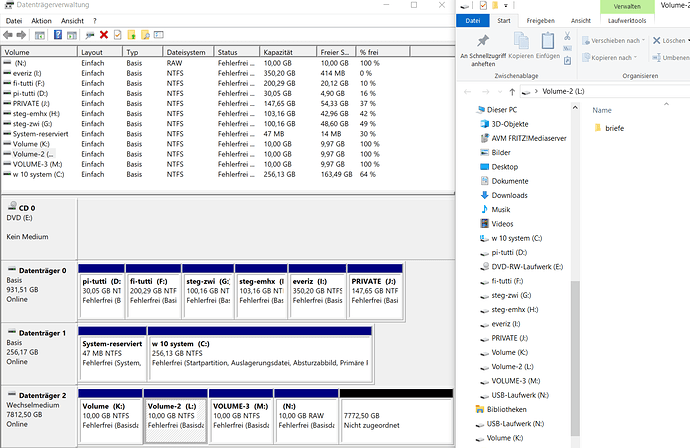Image resolution: width=690 pixels, height=448 pixels.
Task: Click the Up arrow in Explorer navigation
Action: 512,92
